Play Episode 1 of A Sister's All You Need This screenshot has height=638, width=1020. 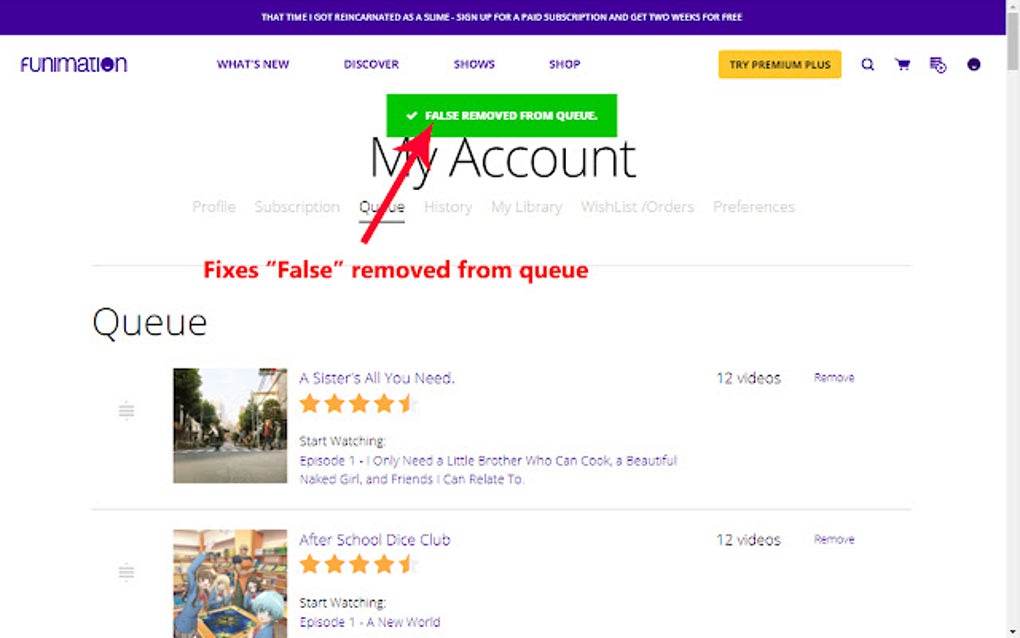(488, 470)
